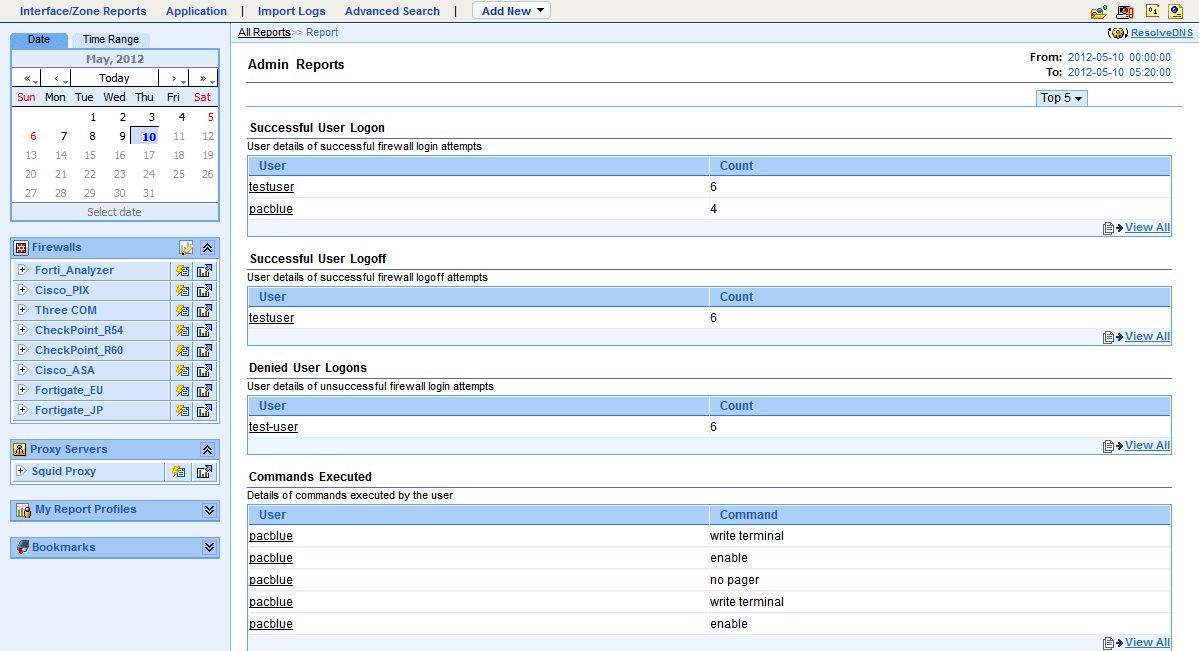View All for Successful User Logon
Image resolution: width=1199 pixels, height=651 pixels.
[1147, 227]
